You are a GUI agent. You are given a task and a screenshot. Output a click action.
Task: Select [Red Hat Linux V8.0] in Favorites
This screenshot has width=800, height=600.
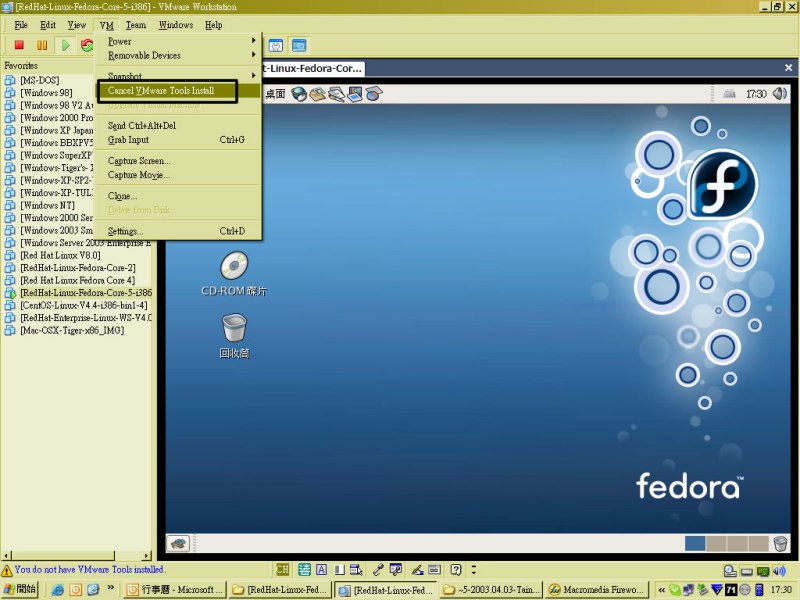point(60,255)
